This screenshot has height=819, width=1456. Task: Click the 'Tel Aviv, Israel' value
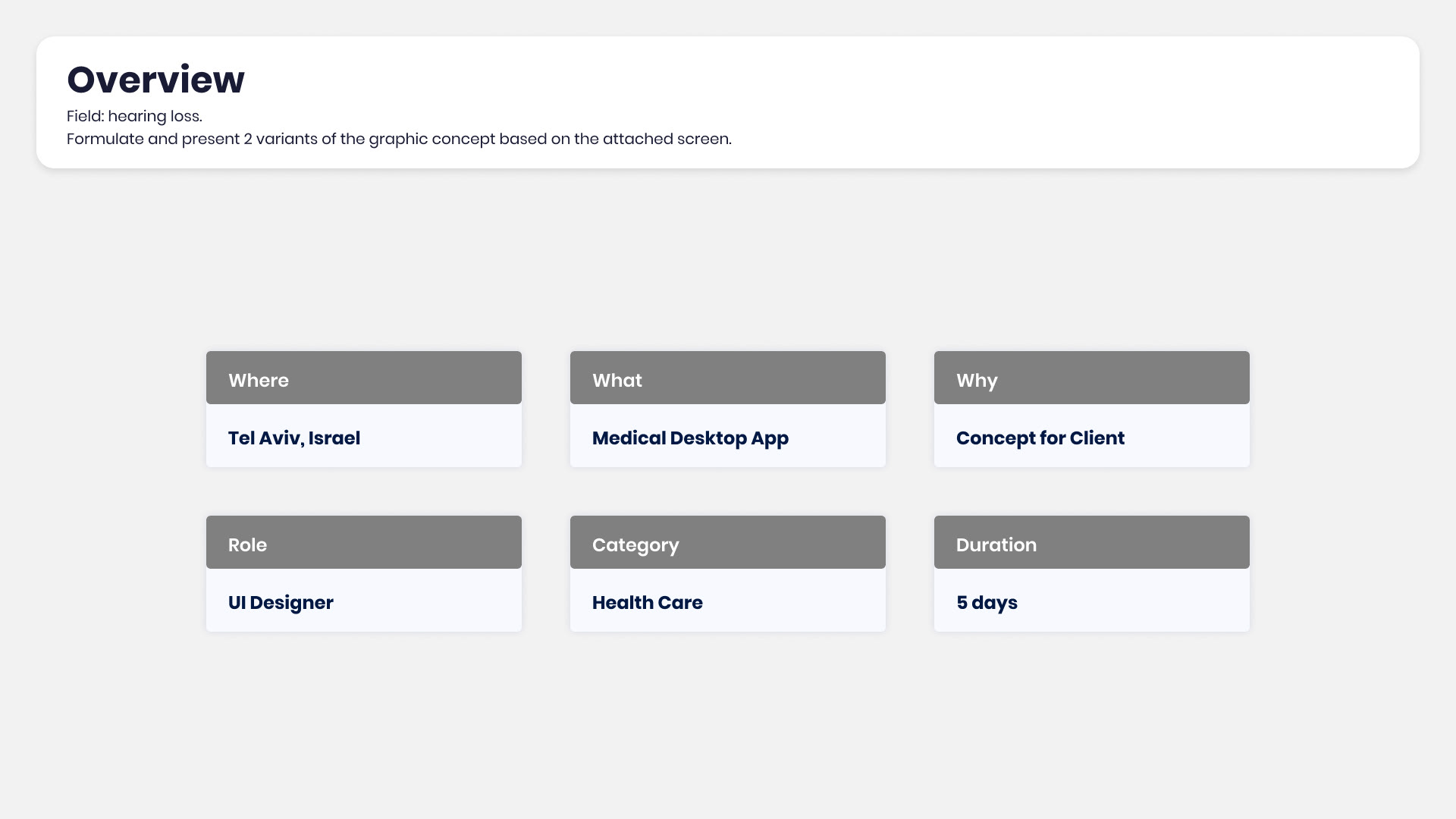tap(294, 438)
